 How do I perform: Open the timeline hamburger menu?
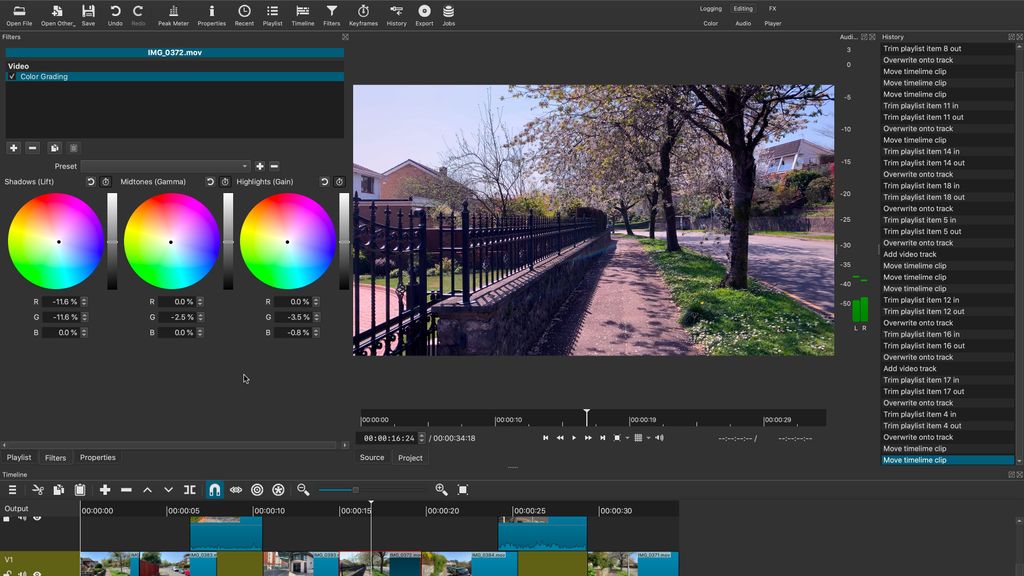pyautogui.click(x=13, y=490)
